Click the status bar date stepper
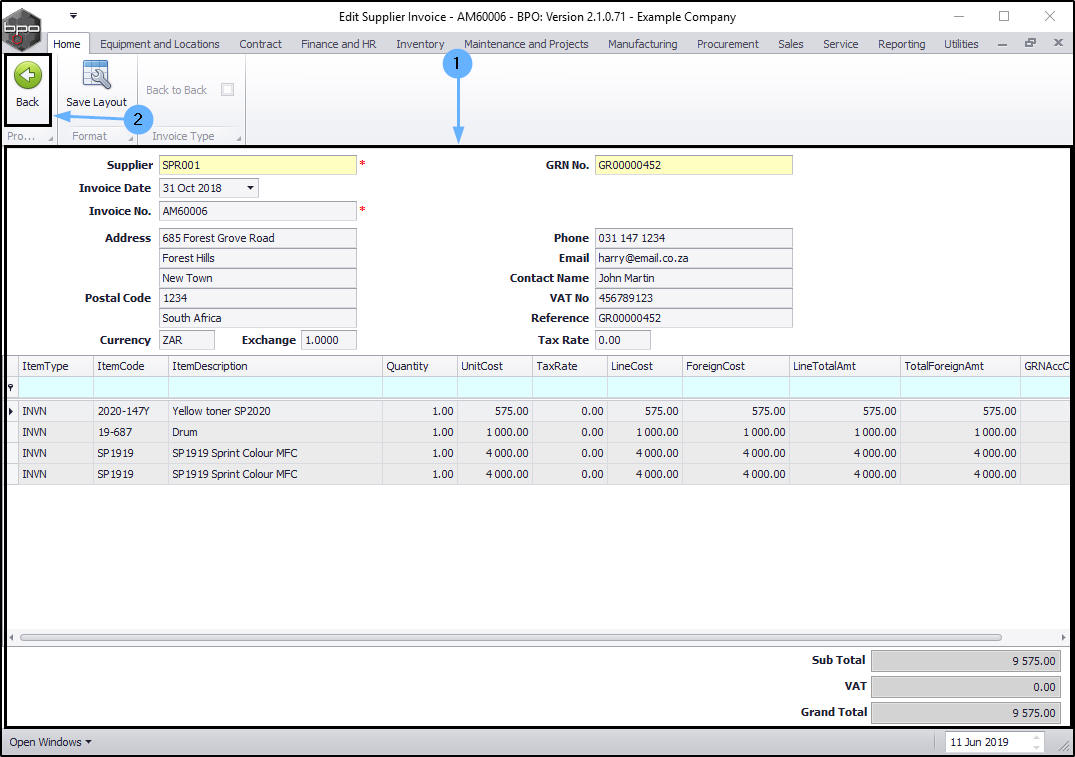The image size is (1075, 757). tap(1036, 742)
